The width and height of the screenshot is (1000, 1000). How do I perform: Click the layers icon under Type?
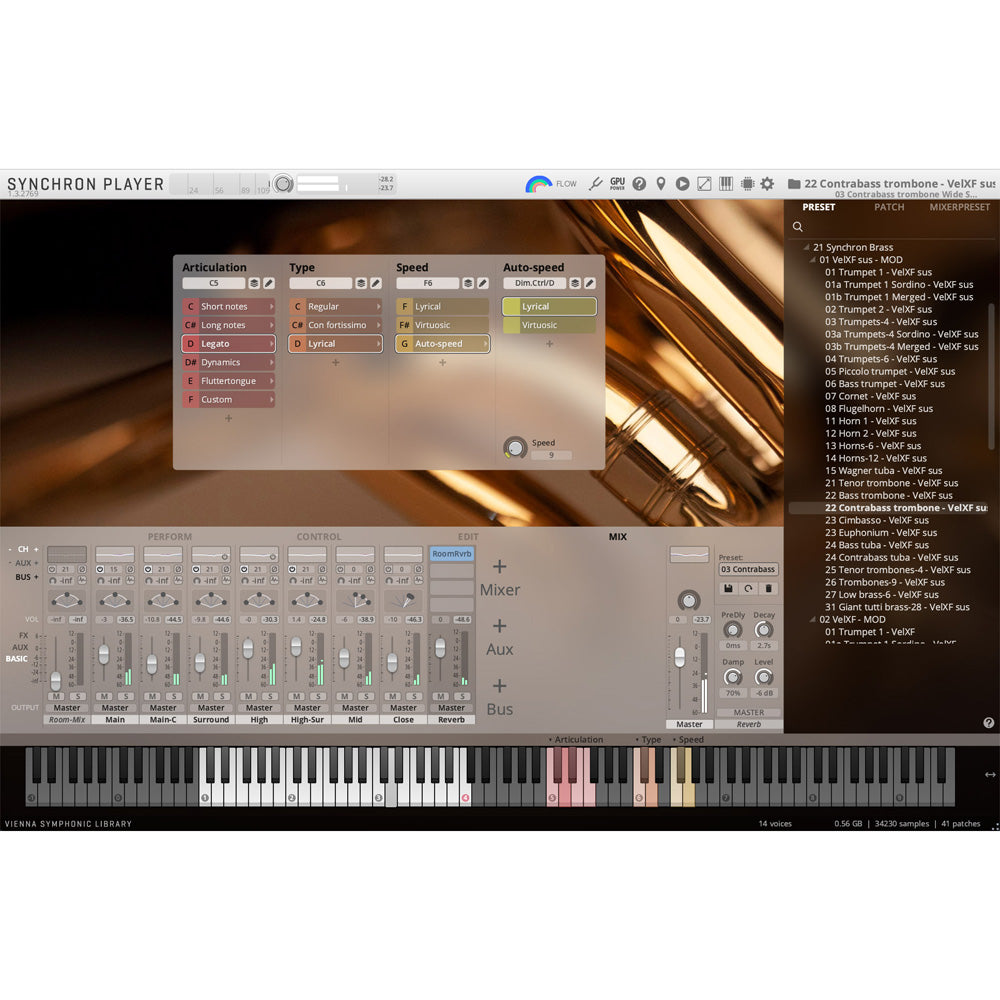coord(361,283)
